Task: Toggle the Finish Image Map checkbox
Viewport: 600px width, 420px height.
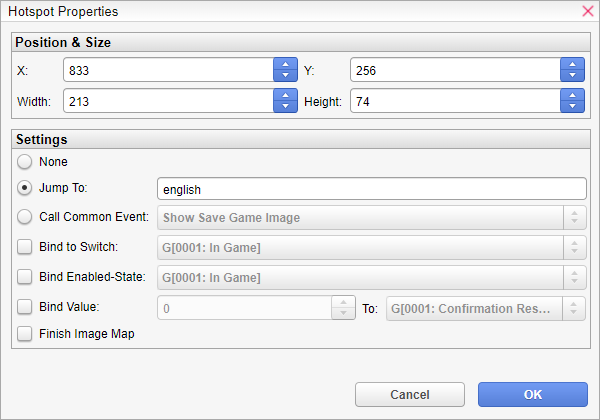Action: [25, 334]
